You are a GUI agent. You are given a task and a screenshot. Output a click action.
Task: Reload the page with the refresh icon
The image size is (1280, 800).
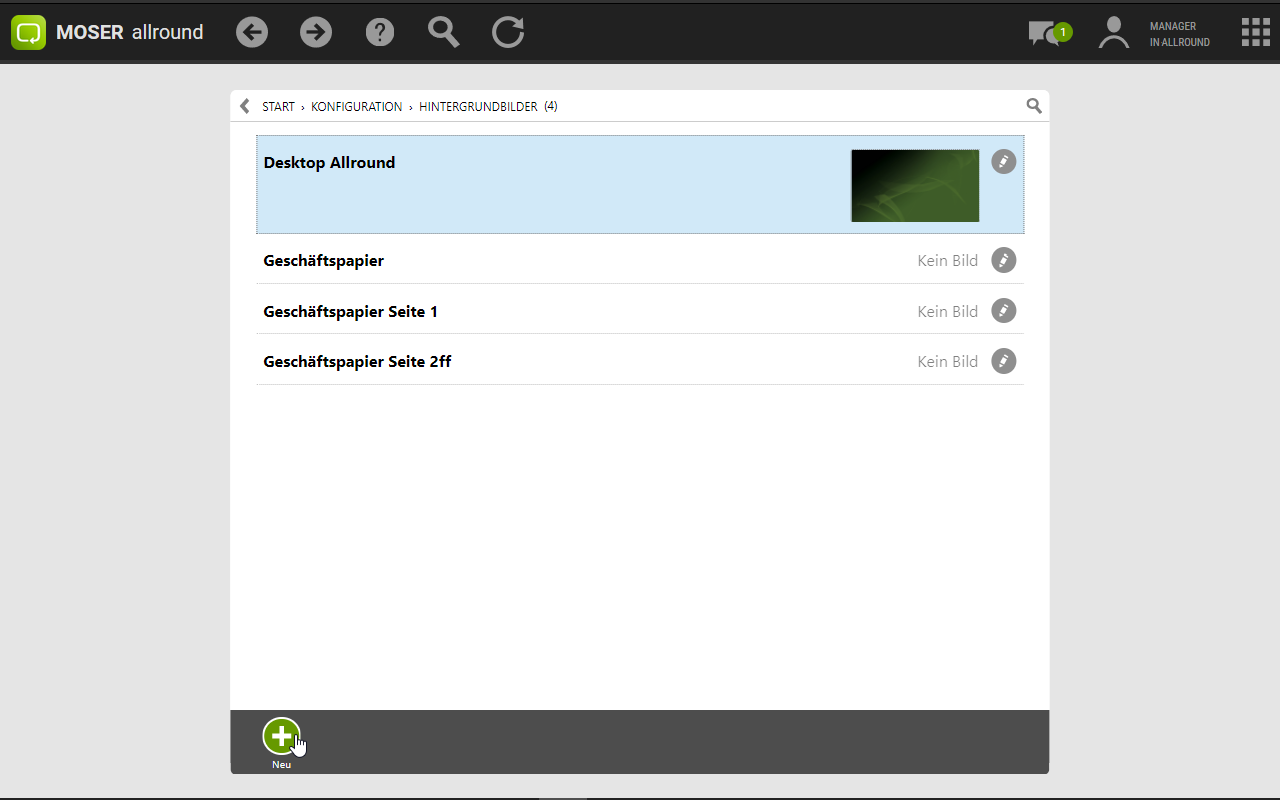point(508,32)
